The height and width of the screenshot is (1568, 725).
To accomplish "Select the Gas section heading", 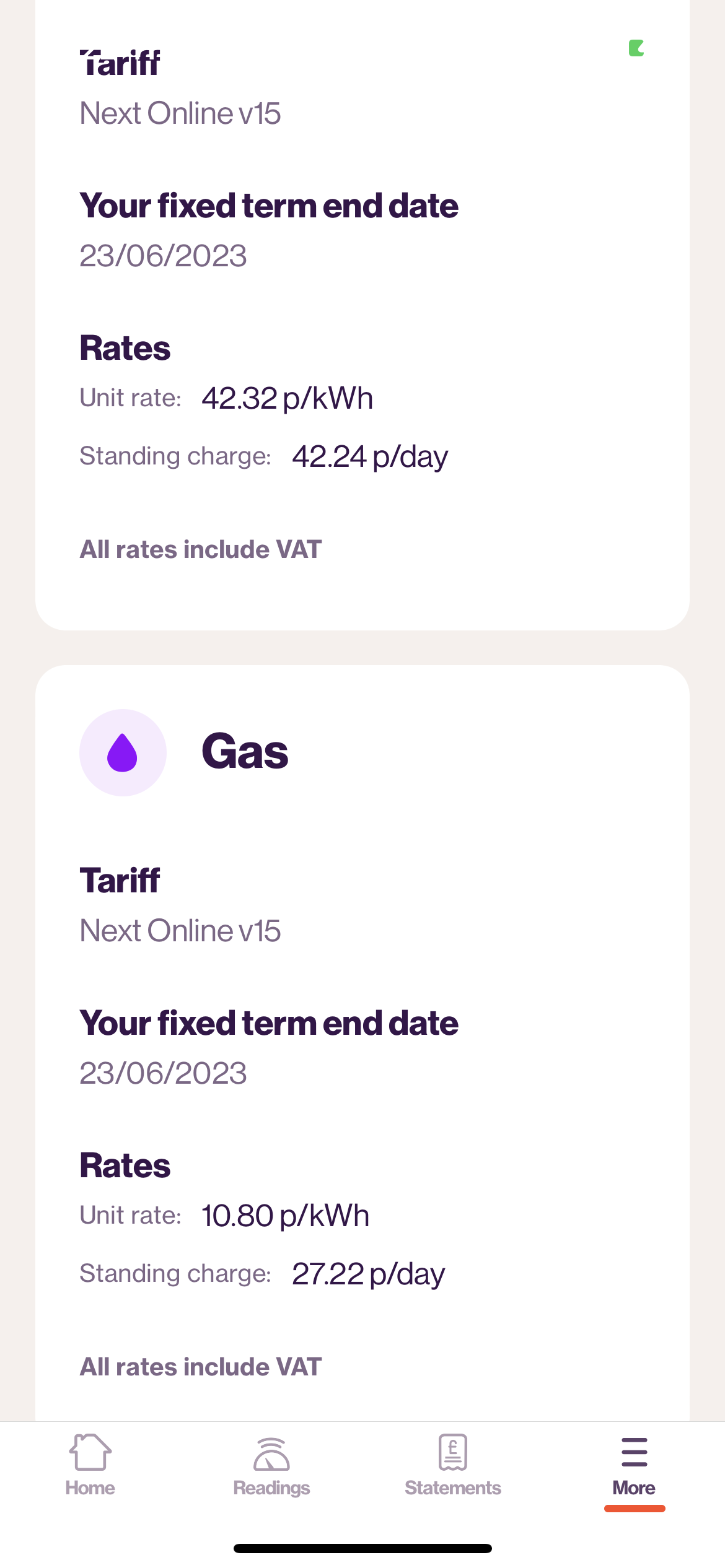I will tap(245, 752).
